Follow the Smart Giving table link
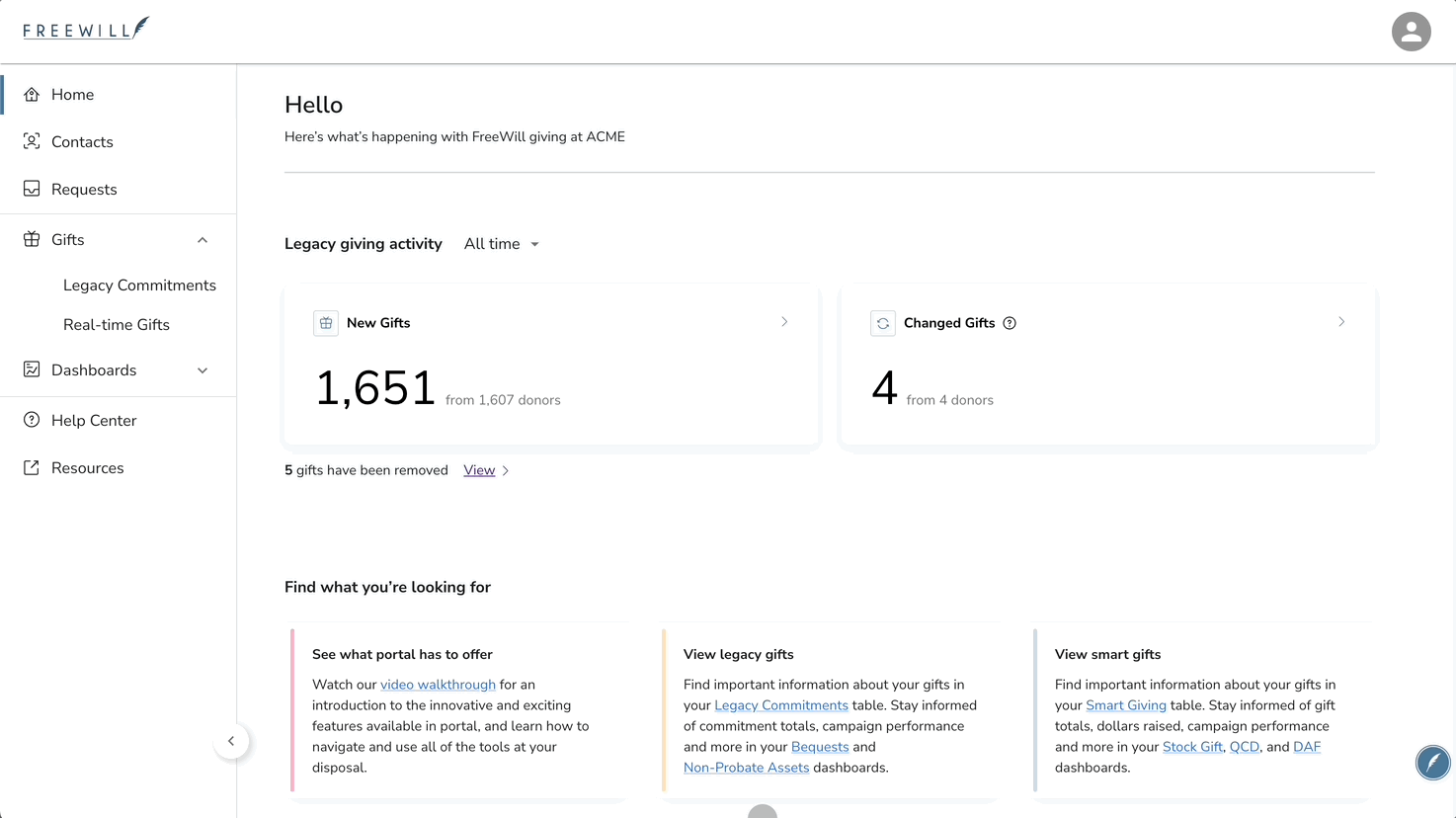This screenshot has height=818, width=1456. tap(1126, 705)
